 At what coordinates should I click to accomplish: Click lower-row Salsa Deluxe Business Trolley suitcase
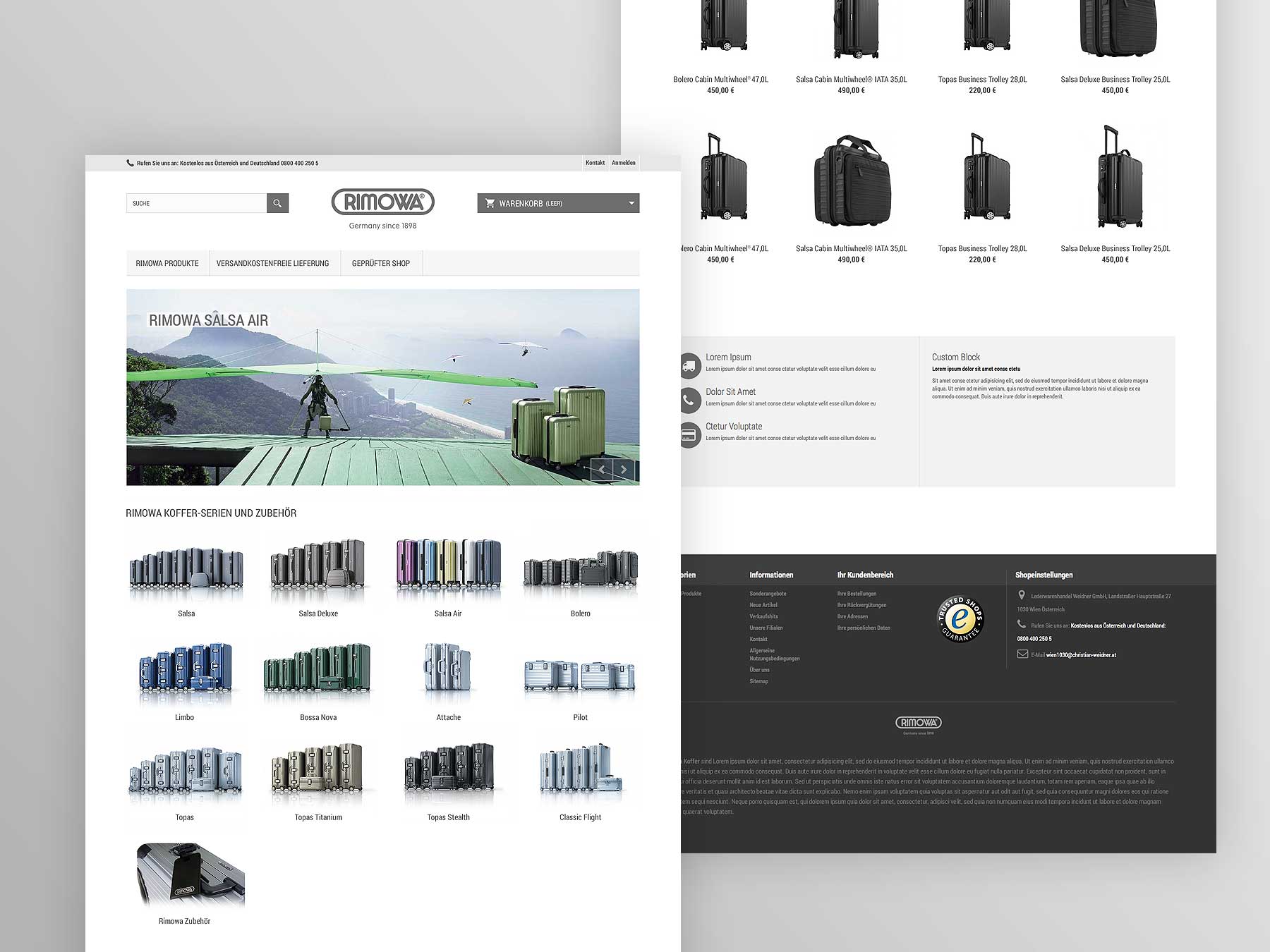(x=1119, y=176)
